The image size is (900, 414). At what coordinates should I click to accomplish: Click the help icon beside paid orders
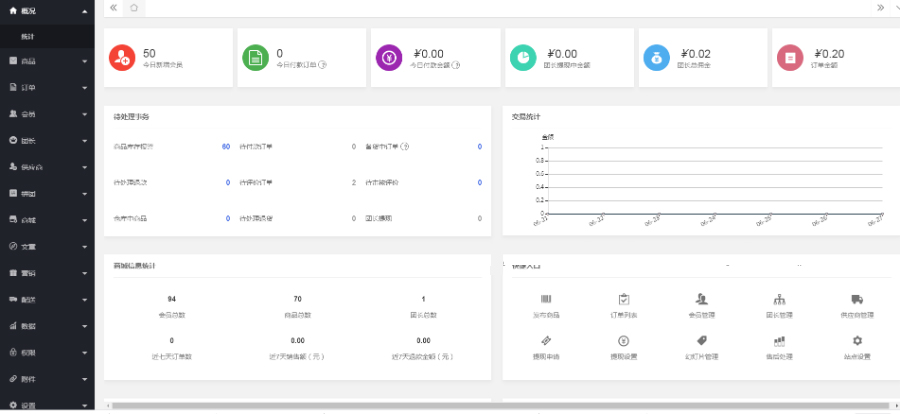(x=323, y=65)
